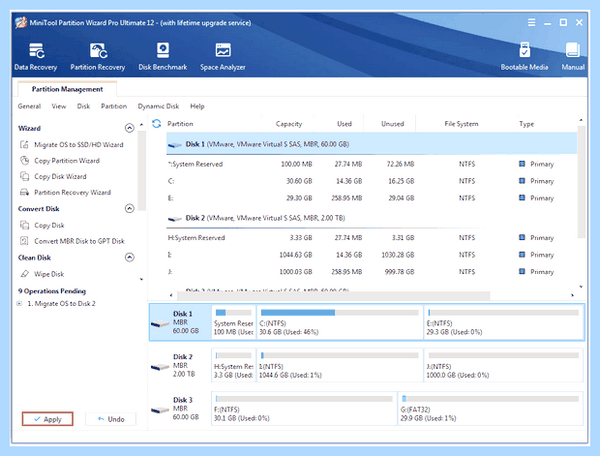The image size is (600, 456).
Task: Start Disk Benchmark tool
Action: (x=163, y=57)
